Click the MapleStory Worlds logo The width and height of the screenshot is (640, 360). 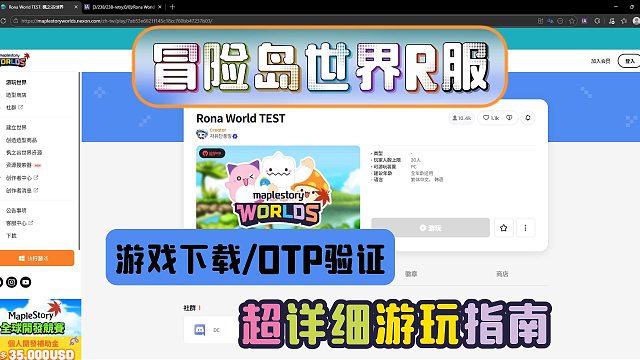[x=14, y=60]
